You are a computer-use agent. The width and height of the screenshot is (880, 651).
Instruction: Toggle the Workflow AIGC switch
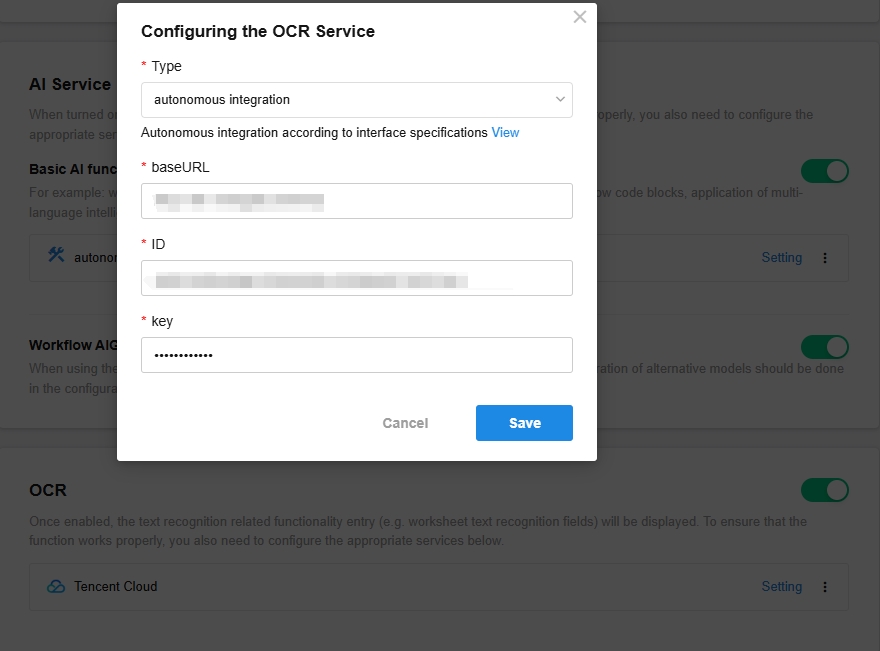click(824, 347)
